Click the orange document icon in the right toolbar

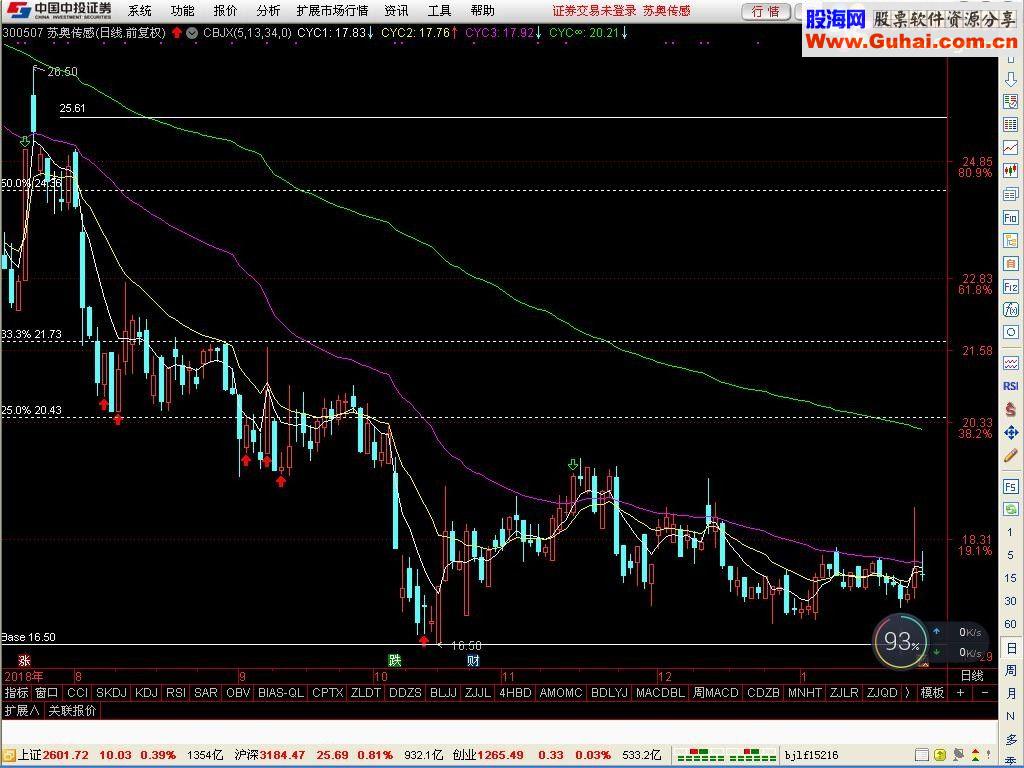coord(1011,264)
